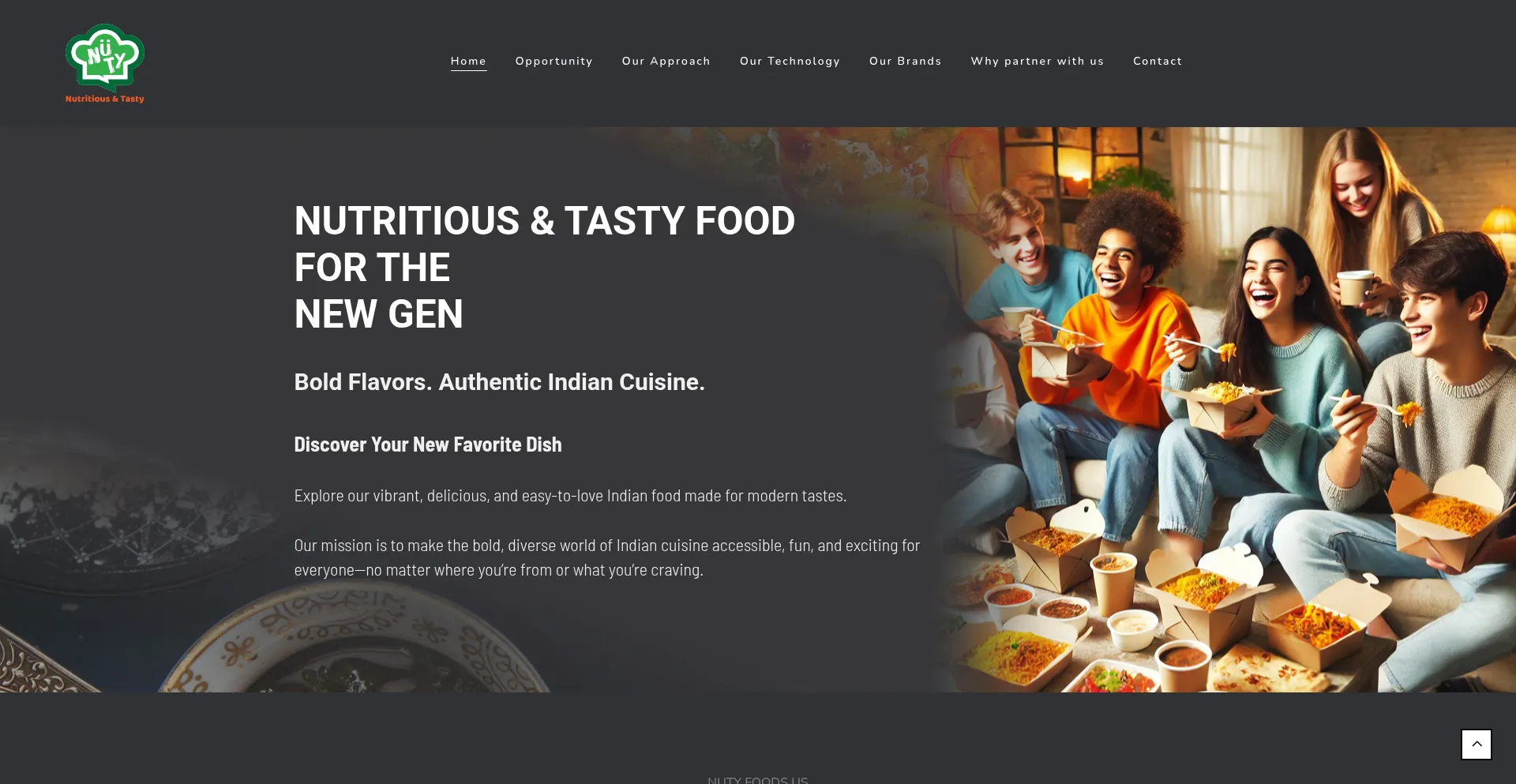
Task: Click the 'Our mission is to make' paragraph
Action: click(x=606, y=557)
